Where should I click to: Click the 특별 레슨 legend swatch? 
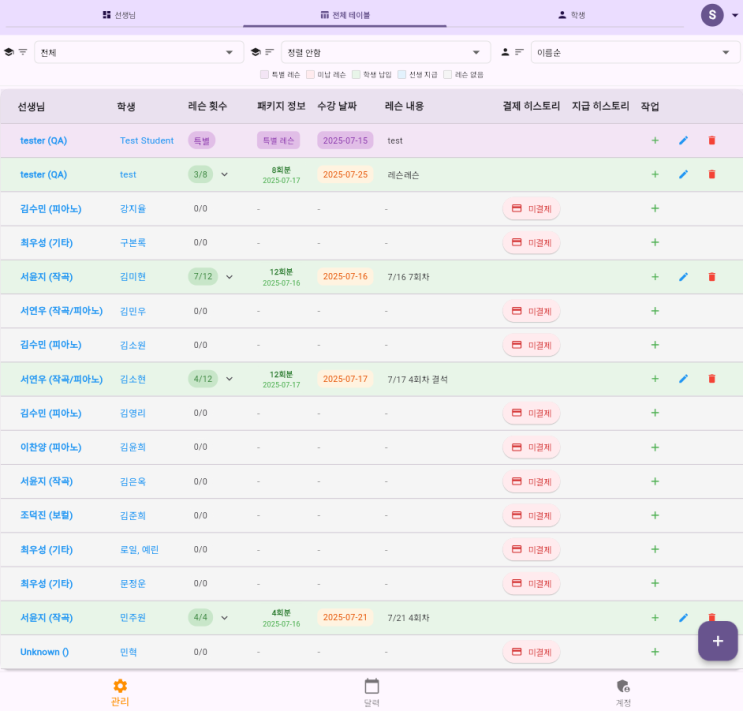click(264, 74)
